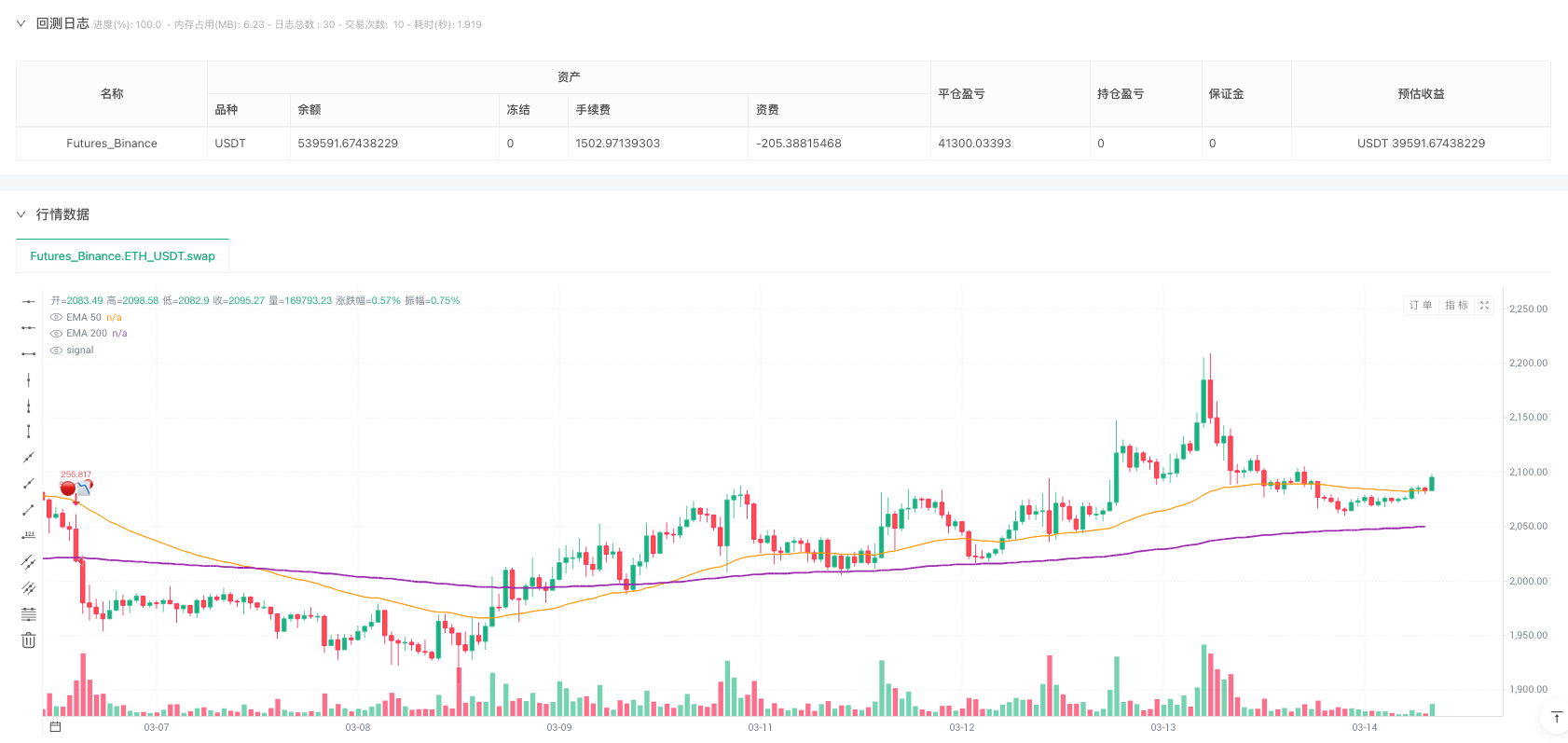Collapse the 回测日志 section
This screenshot has height=743, width=1568.
click(x=21, y=23)
